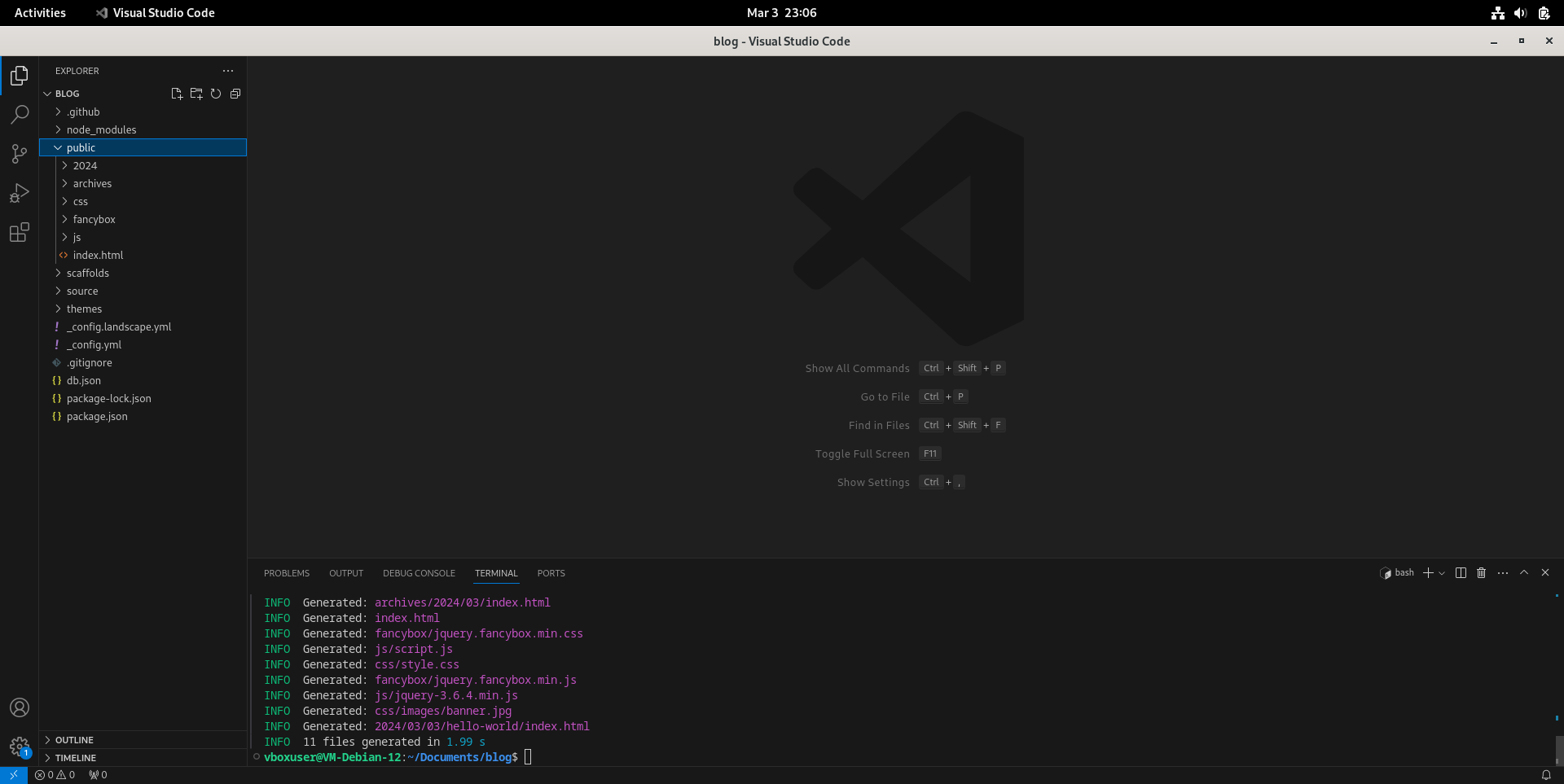The image size is (1564, 784).
Task: Open the .gitignore file
Action: pos(143,362)
